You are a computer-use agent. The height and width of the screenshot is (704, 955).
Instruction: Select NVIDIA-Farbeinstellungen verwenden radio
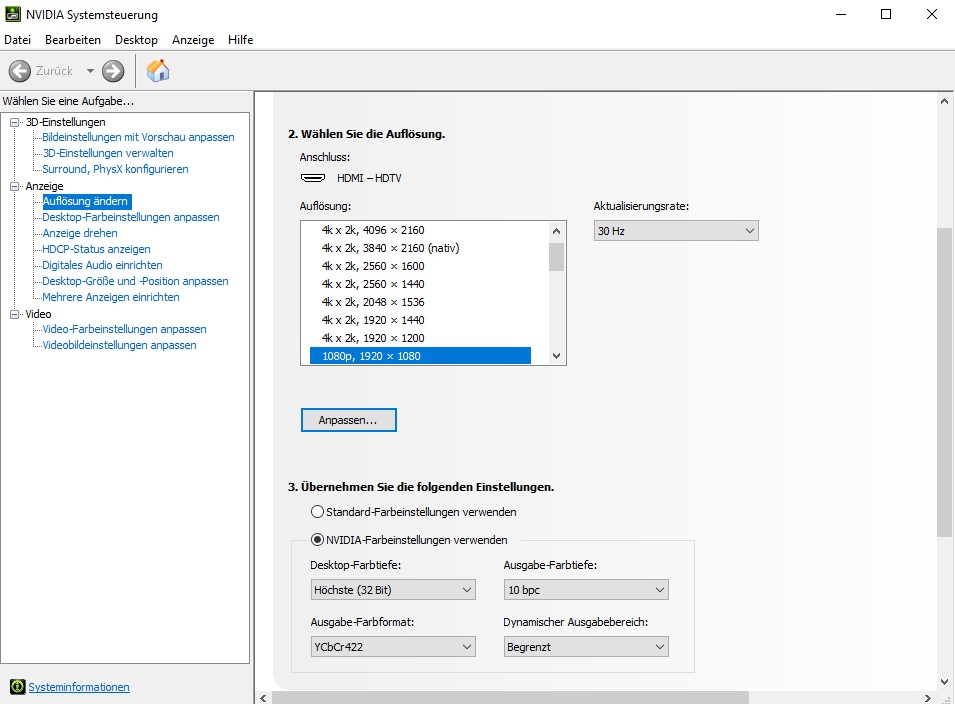317,540
